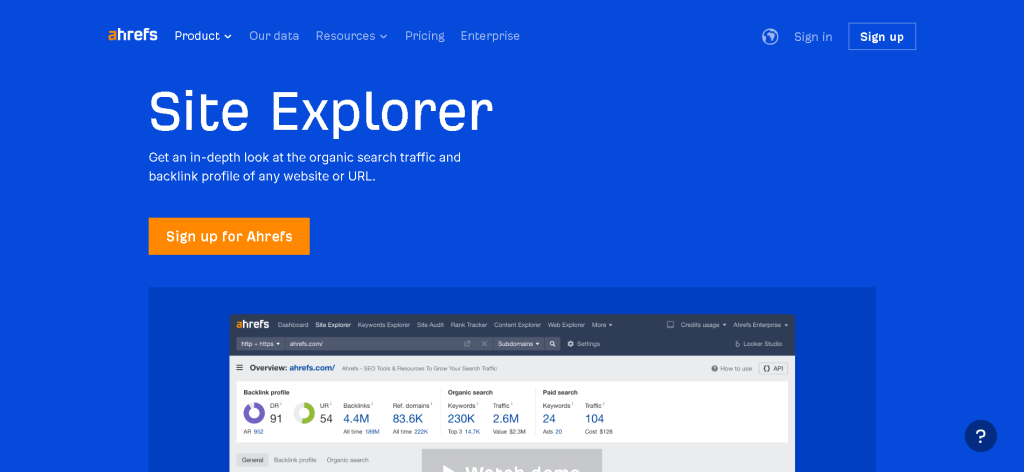Open the More dropdown in demo preview
Viewport: 1024px width, 472px height.
[602, 324]
